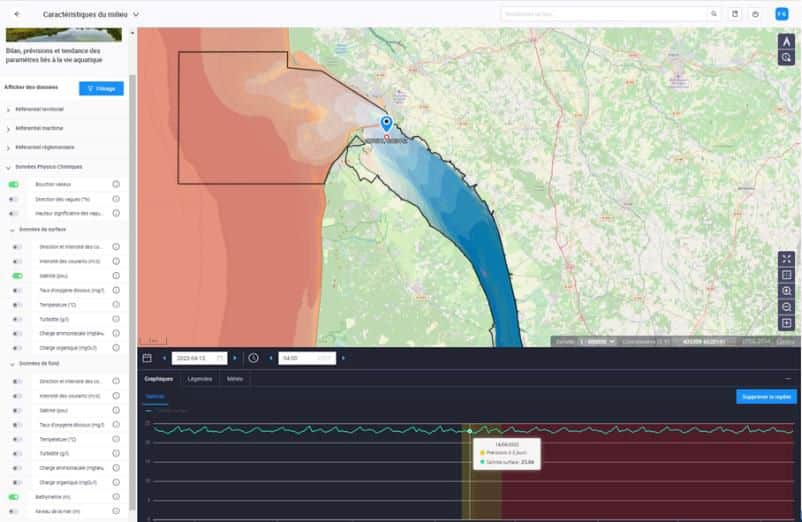Viewport: 802px width, 522px height.
Task: Zoom in on the map
Action: (x=786, y=291)
